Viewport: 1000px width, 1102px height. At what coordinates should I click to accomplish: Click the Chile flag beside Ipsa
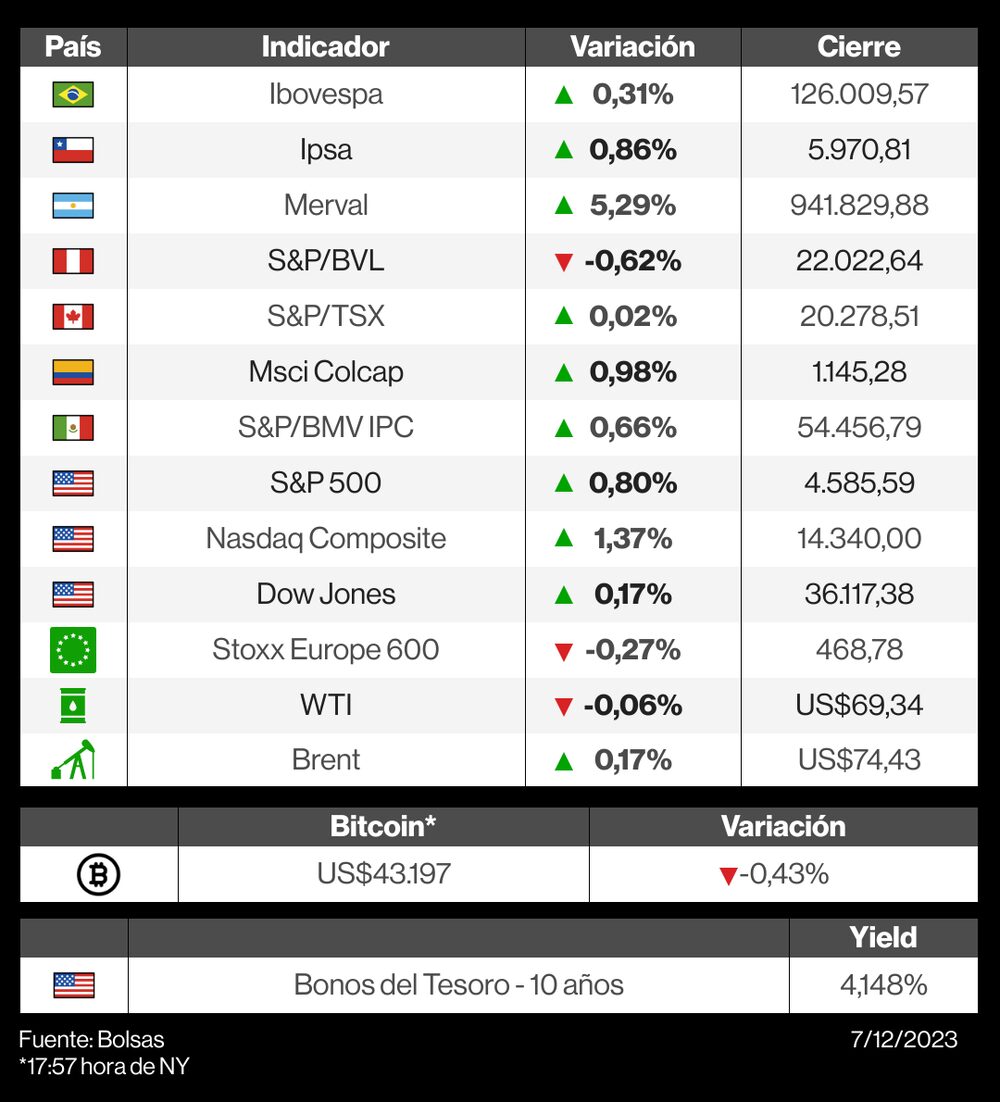[73, 150]
